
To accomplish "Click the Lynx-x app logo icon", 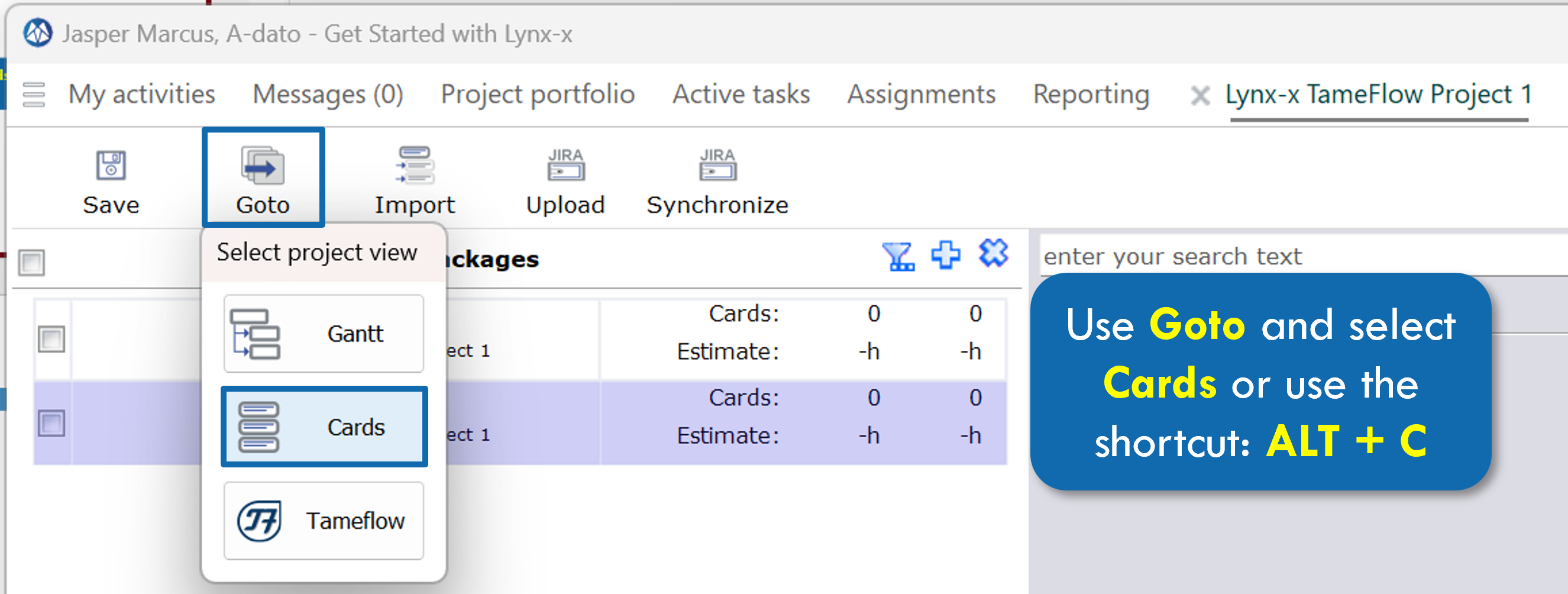I will click(38, 33).
